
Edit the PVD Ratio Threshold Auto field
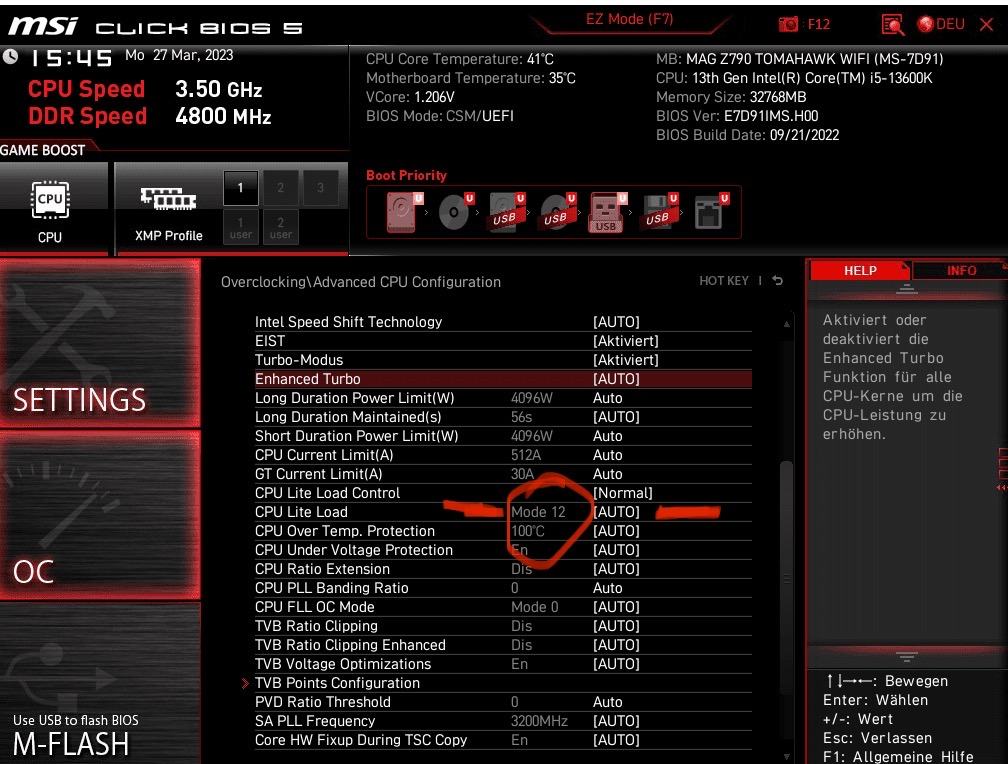608,702
